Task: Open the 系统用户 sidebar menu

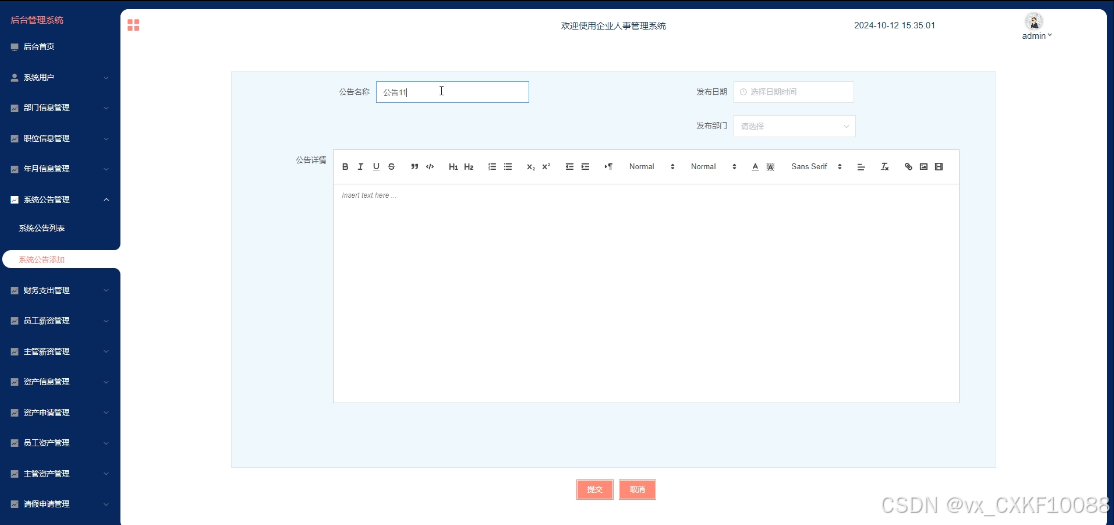Action: pos(60,77)
